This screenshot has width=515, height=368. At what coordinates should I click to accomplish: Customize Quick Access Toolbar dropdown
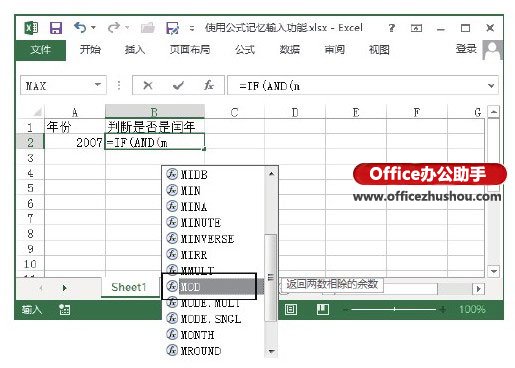tap(192, 28)
